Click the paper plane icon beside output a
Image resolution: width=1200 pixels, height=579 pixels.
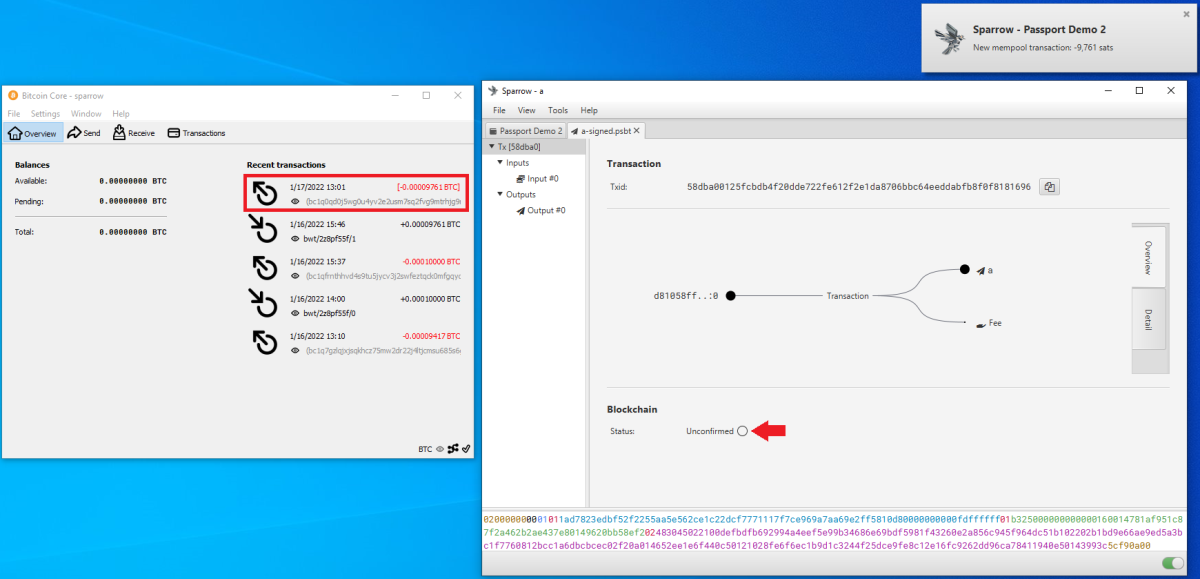pos(981,271)
